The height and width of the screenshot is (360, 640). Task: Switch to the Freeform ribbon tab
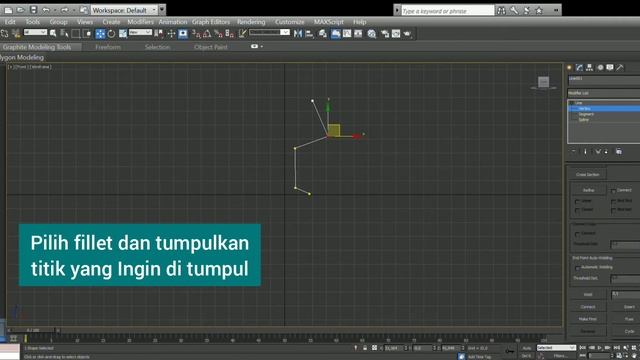point(108,47)
